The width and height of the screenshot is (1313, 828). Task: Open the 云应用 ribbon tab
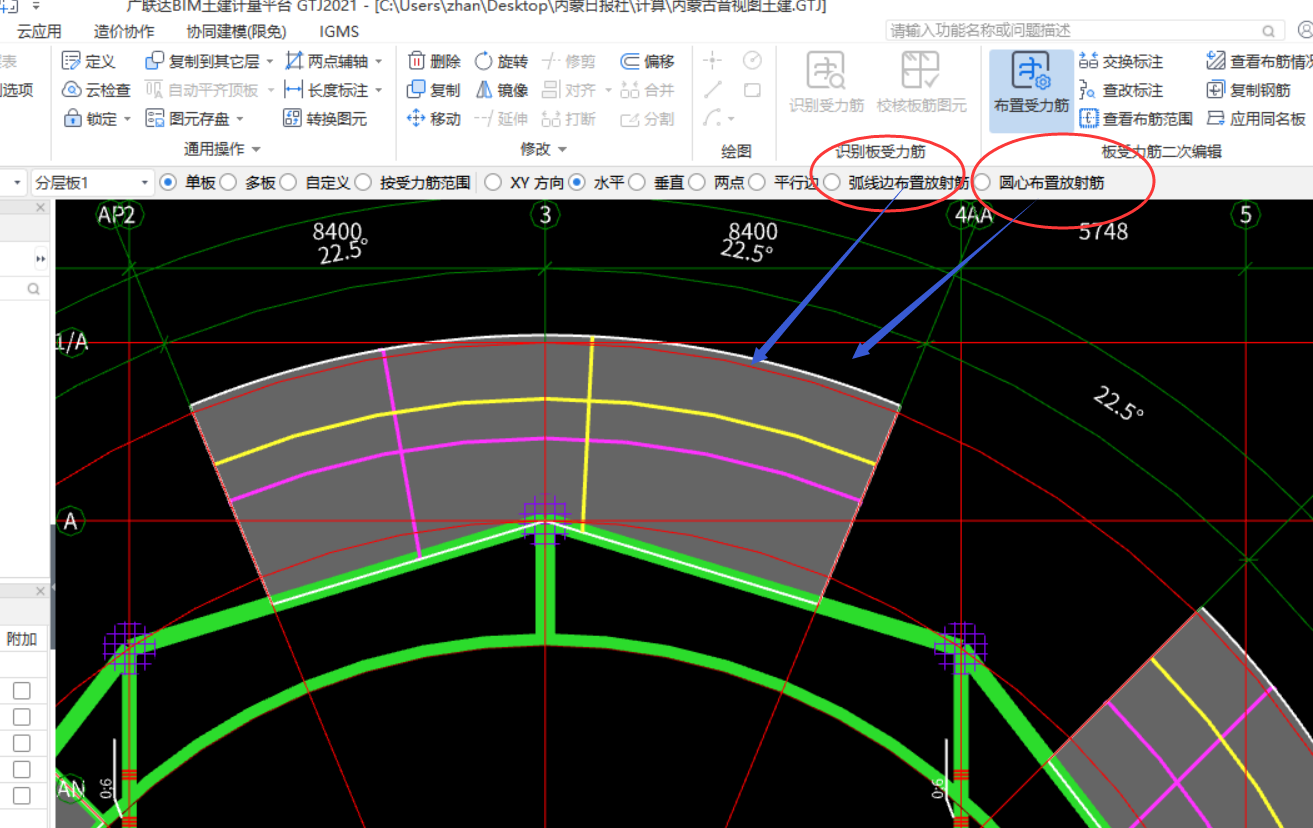click(39, 31)
